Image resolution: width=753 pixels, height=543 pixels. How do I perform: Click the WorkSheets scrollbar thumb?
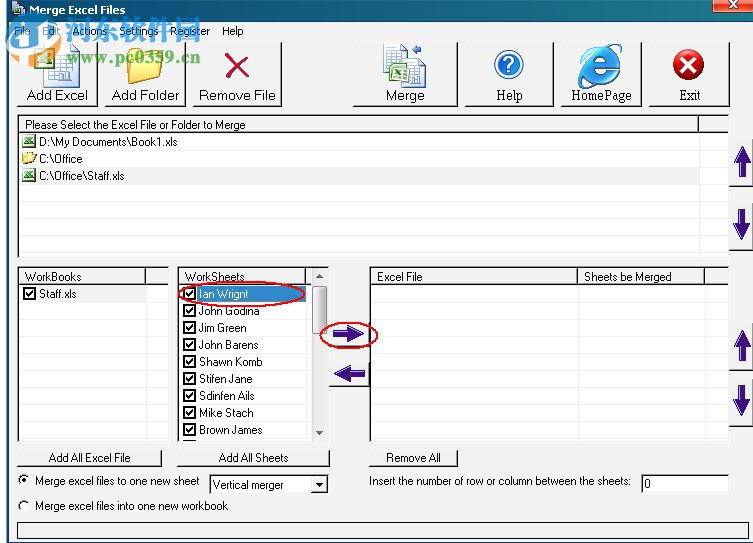(319, 310)
